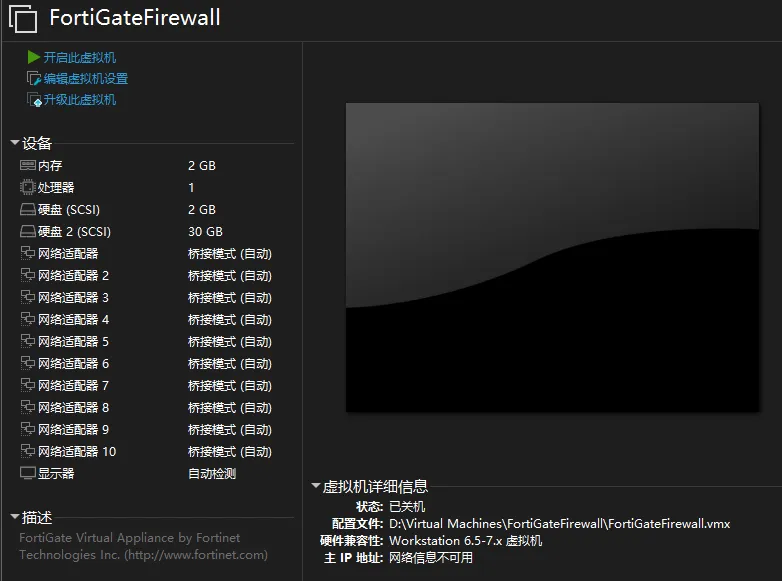Collapse the 设备 section
Viewport: 782px width, 581px height.
(x=15, y=143)
